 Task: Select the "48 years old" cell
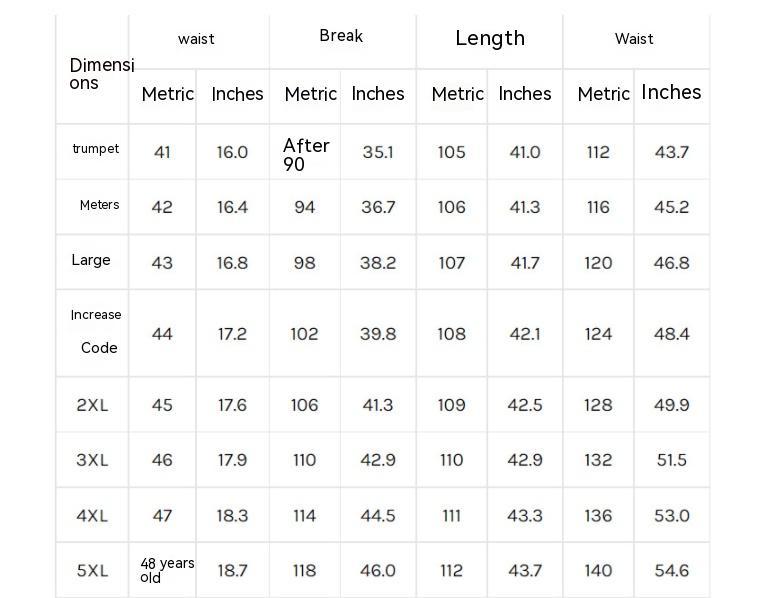(x=166, y=570)
